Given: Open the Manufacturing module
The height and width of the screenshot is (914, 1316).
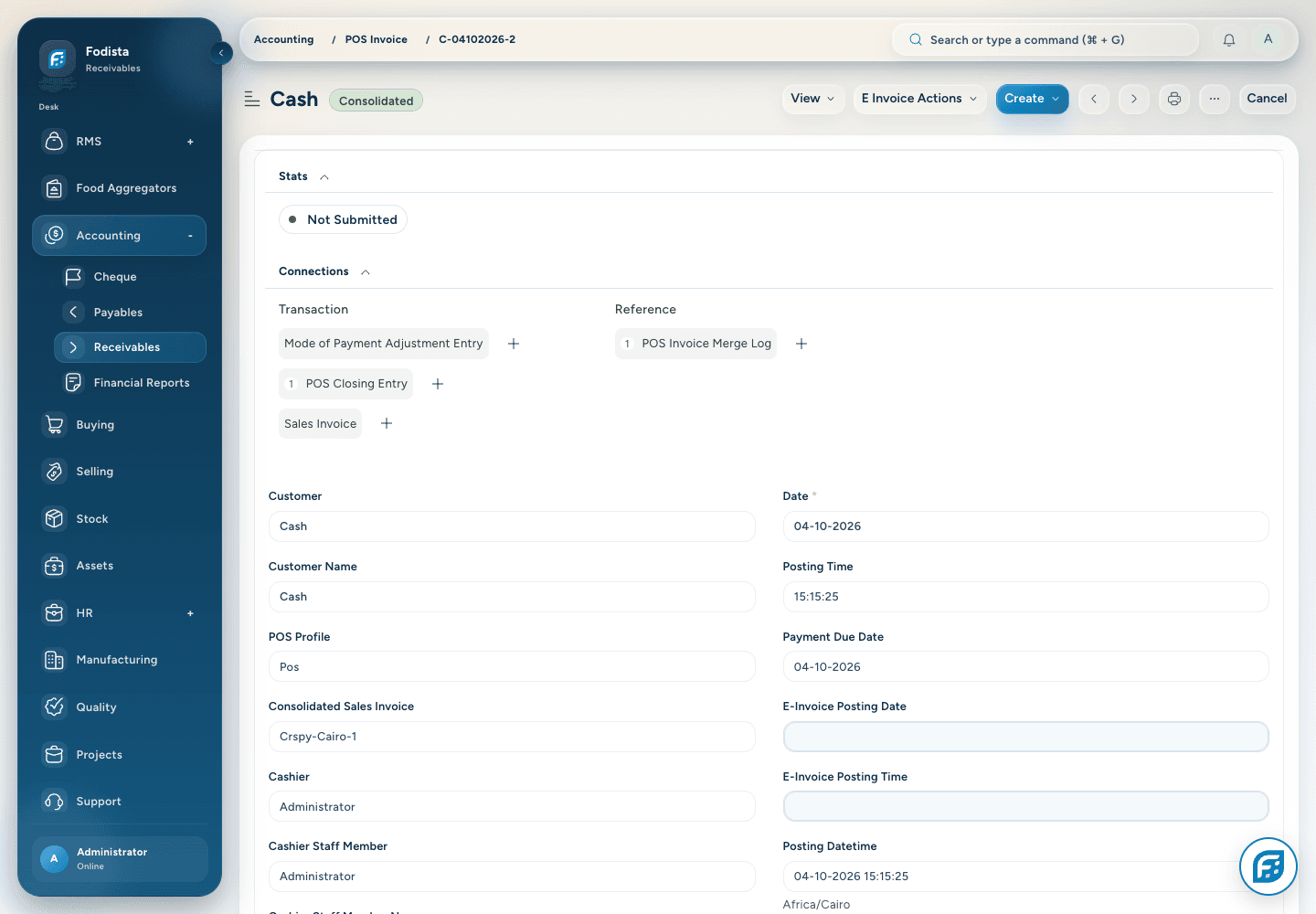Looking at the screenshot, I should 119,660.
